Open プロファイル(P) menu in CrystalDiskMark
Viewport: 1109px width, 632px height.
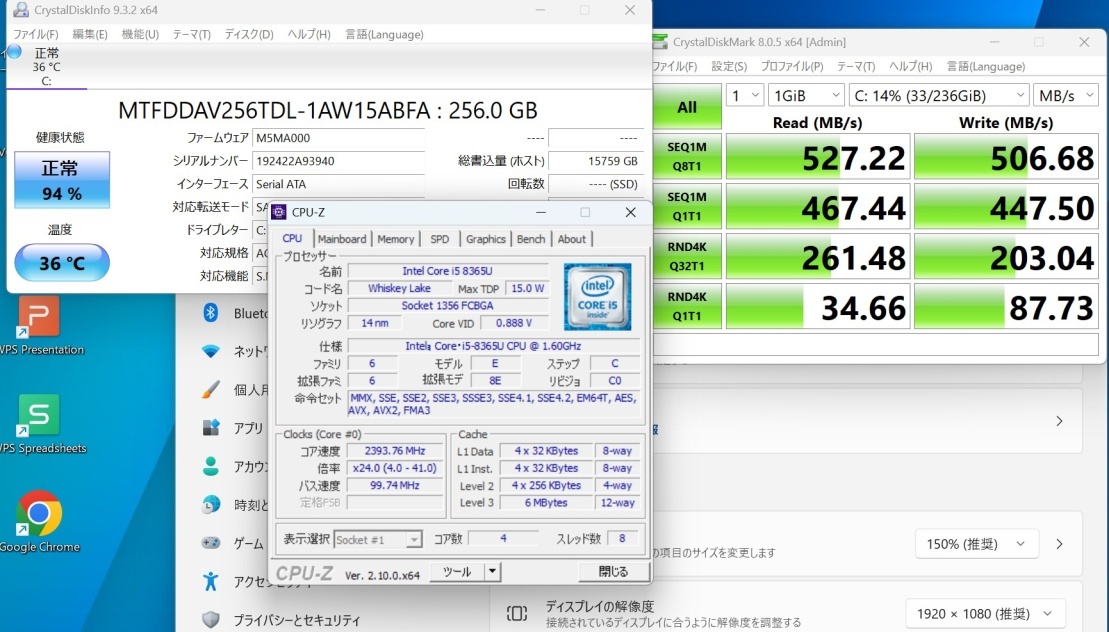tap(791, 66)
